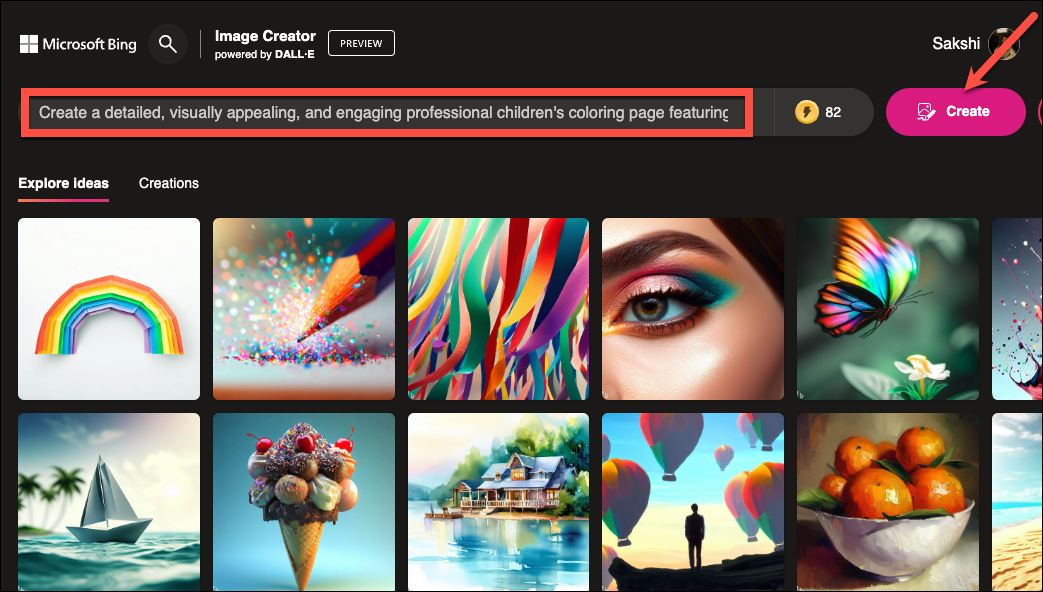
Task: Open the glitter pencil thumbnail
Action: click(303, 309)
